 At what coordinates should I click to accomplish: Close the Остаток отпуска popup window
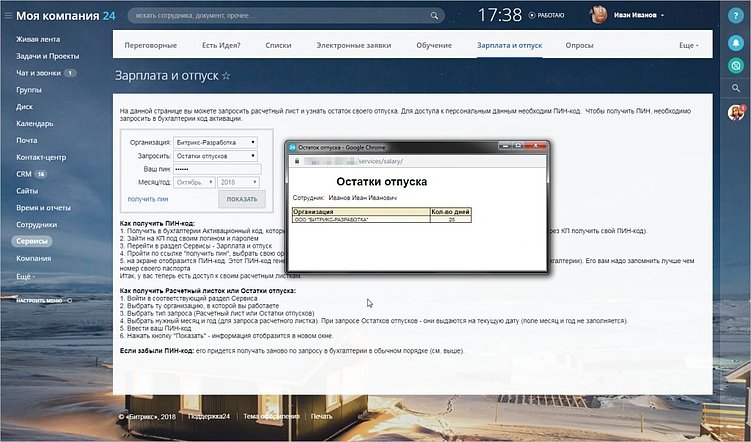[535, 146]
